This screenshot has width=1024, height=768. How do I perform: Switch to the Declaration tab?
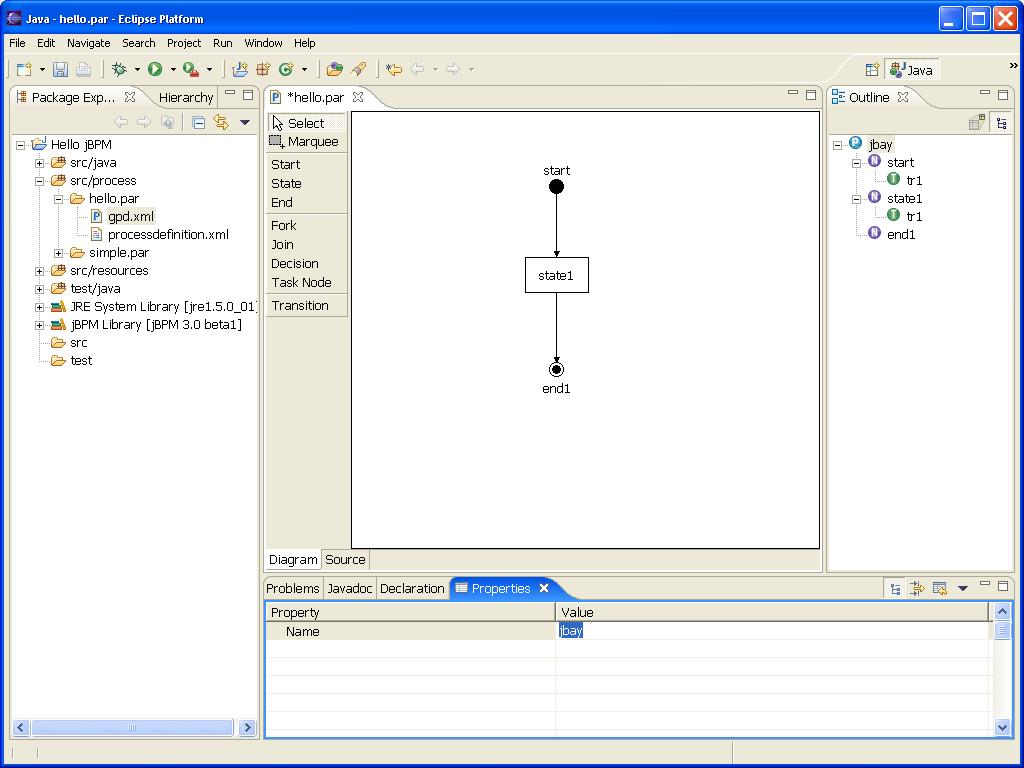[412, 588]
